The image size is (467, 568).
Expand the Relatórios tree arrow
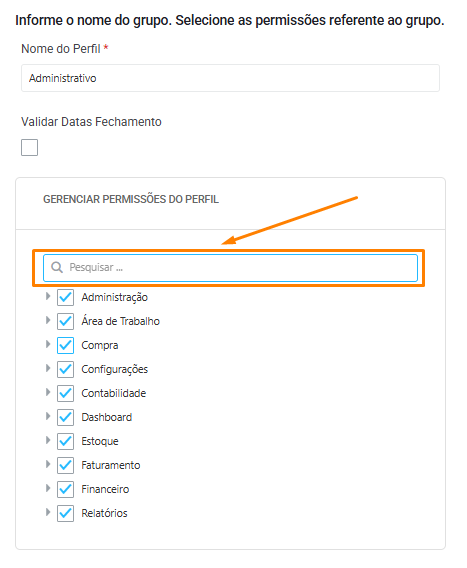tap(48, 512)
